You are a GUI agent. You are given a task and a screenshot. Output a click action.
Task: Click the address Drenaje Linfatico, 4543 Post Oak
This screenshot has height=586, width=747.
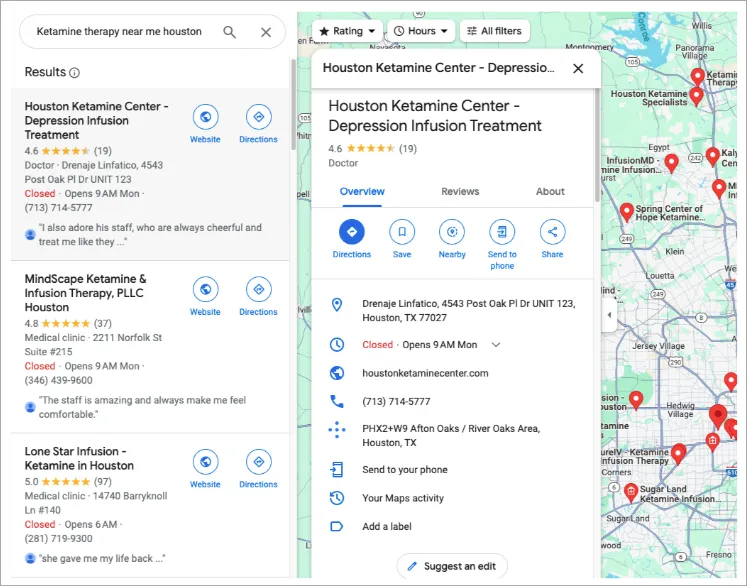pos(469,311)
